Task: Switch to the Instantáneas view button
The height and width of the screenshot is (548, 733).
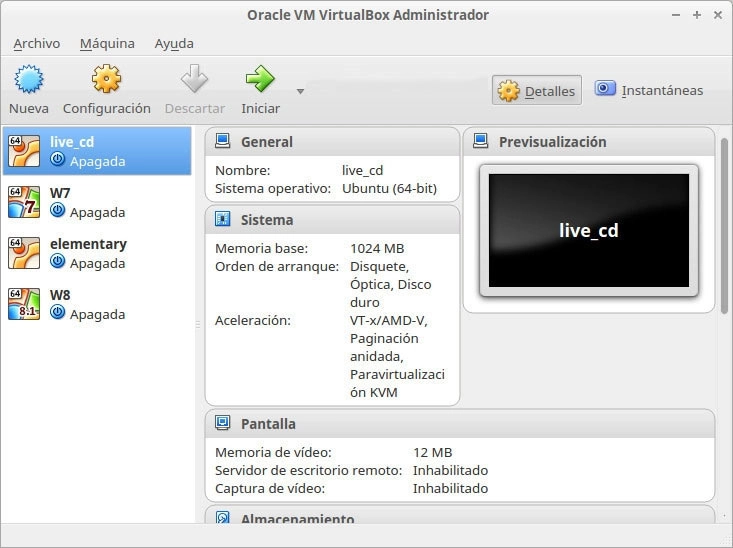Action: [649, 90]
